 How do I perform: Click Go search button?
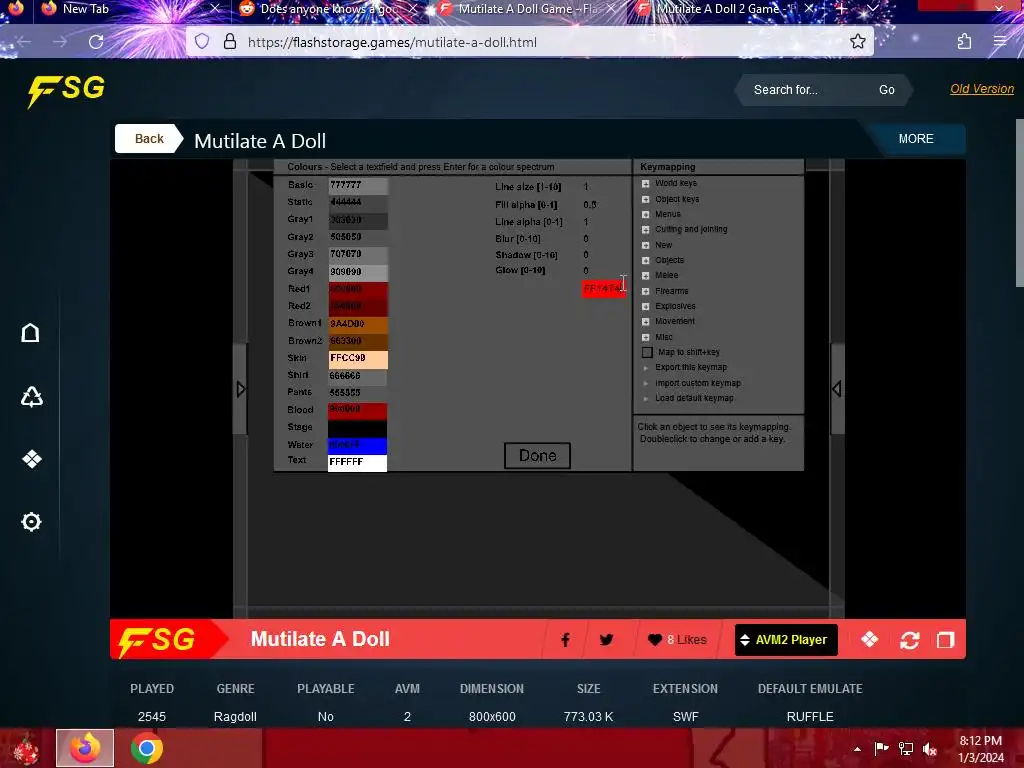point(886,90)
